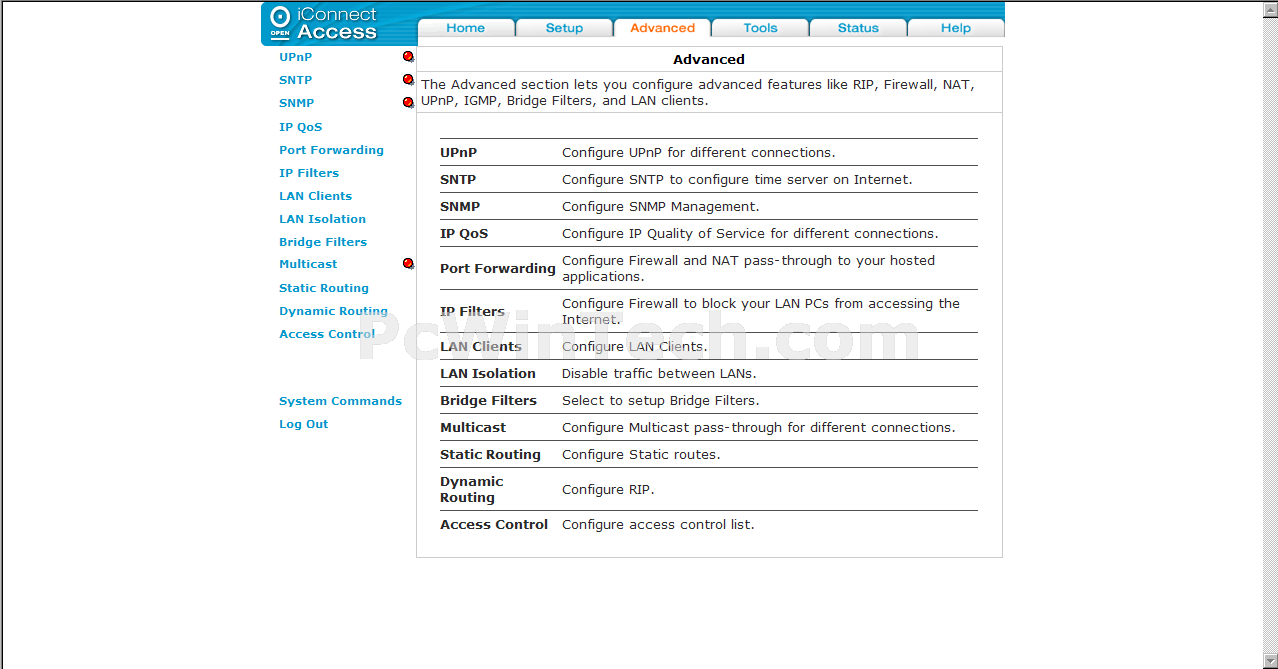The image size is (1278, 669).
Task: Click 'Disable traffic between LANs.' text
Action: [x=659, y=374]
